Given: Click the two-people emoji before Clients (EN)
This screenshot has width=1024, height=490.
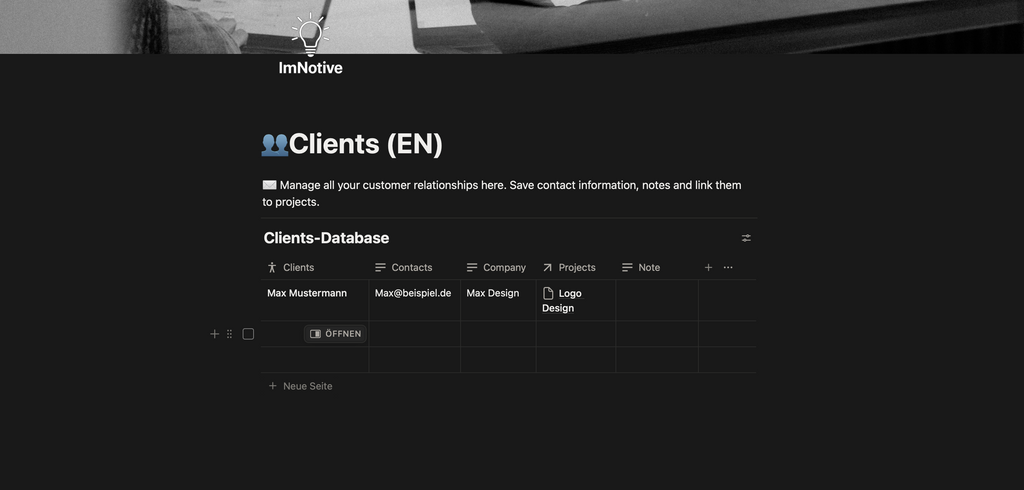Looking at the screenshot, I should point(274,144).
